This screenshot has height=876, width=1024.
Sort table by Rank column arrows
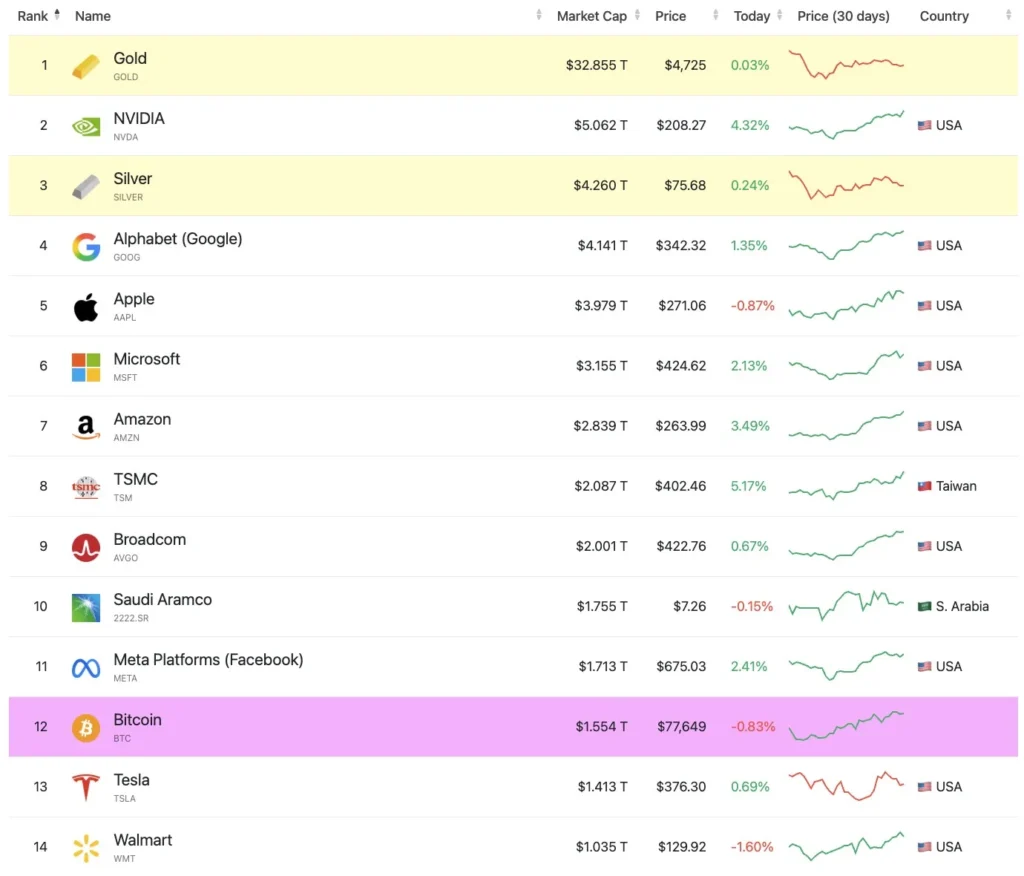pyautogui.click(x=57, y=15)
